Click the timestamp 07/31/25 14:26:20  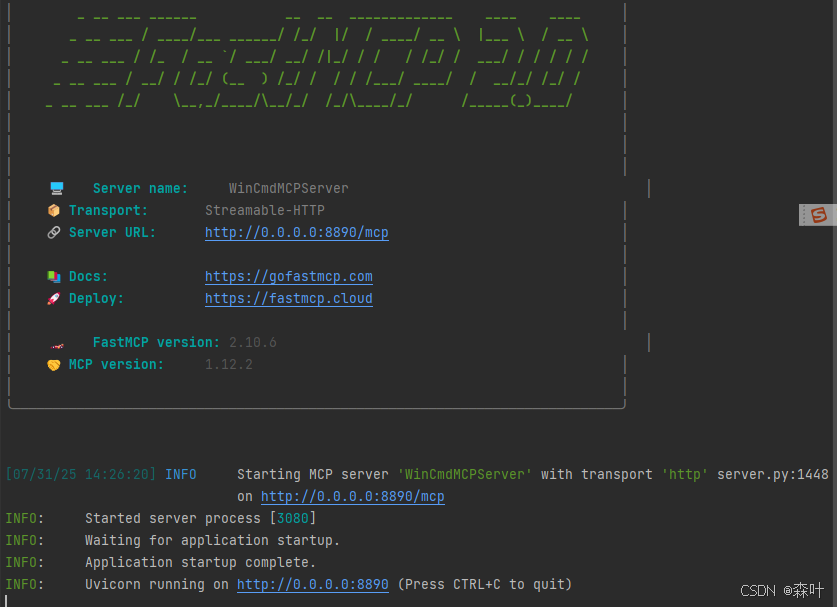click(x=81, y=475)
